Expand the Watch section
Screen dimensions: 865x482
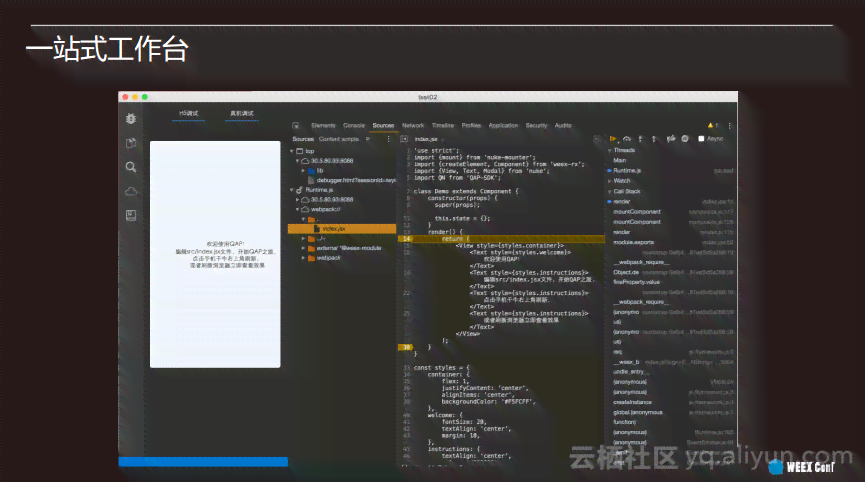[610, 181]
